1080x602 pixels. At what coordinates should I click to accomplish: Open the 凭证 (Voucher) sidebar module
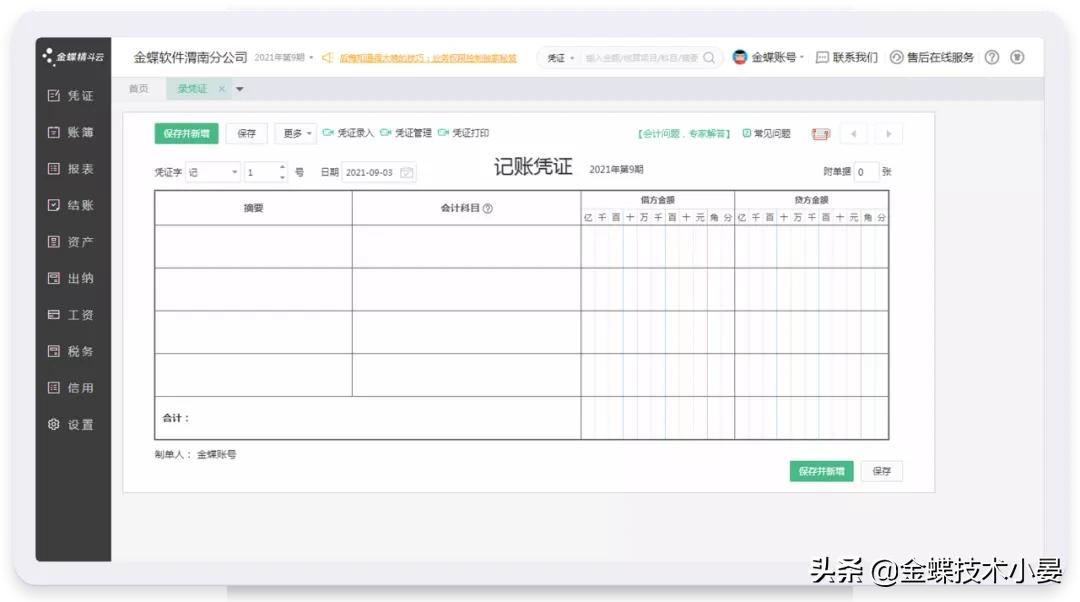coord(70,95)
